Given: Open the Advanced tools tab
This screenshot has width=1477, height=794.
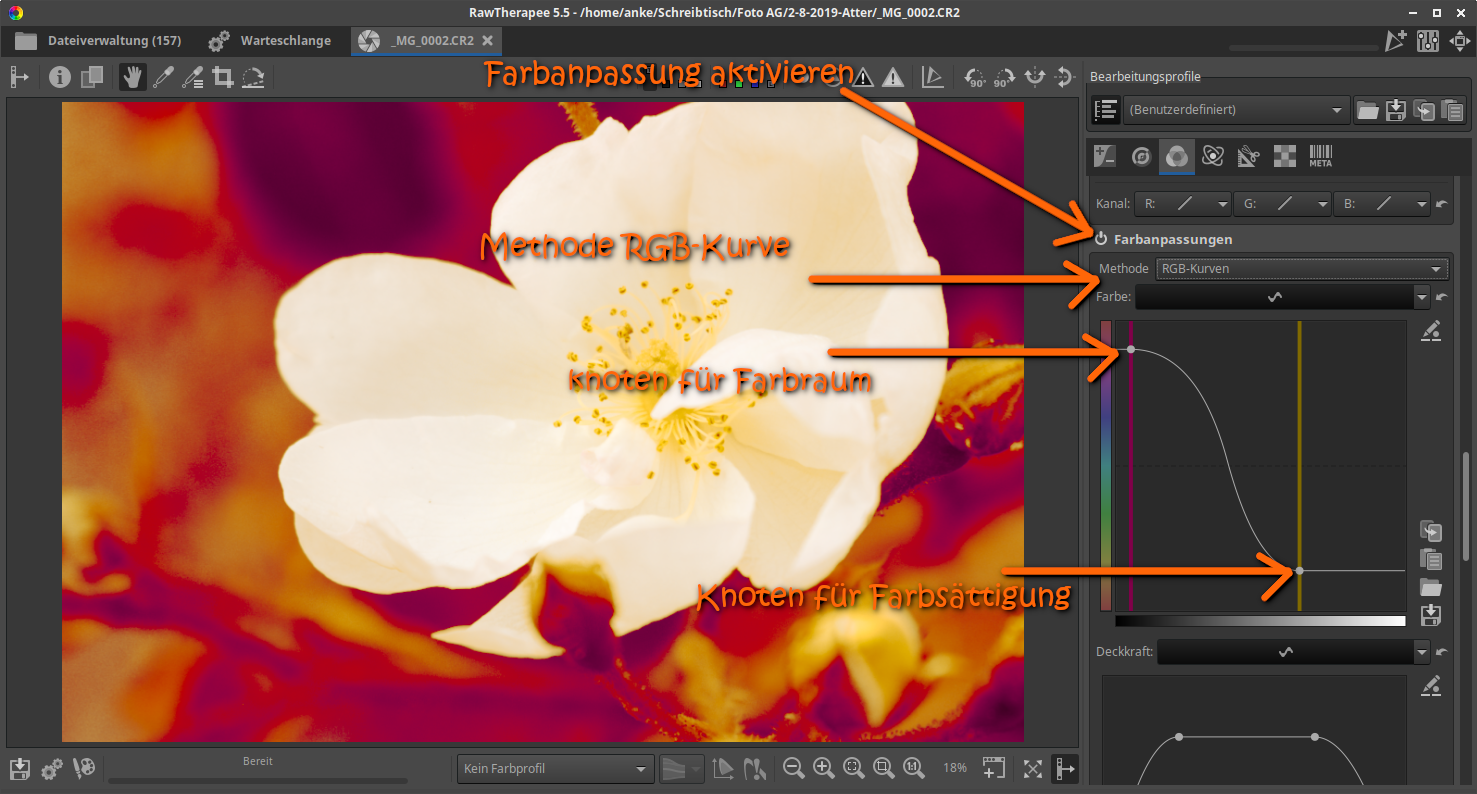Looking at the screenshot, I should 1213,156.
